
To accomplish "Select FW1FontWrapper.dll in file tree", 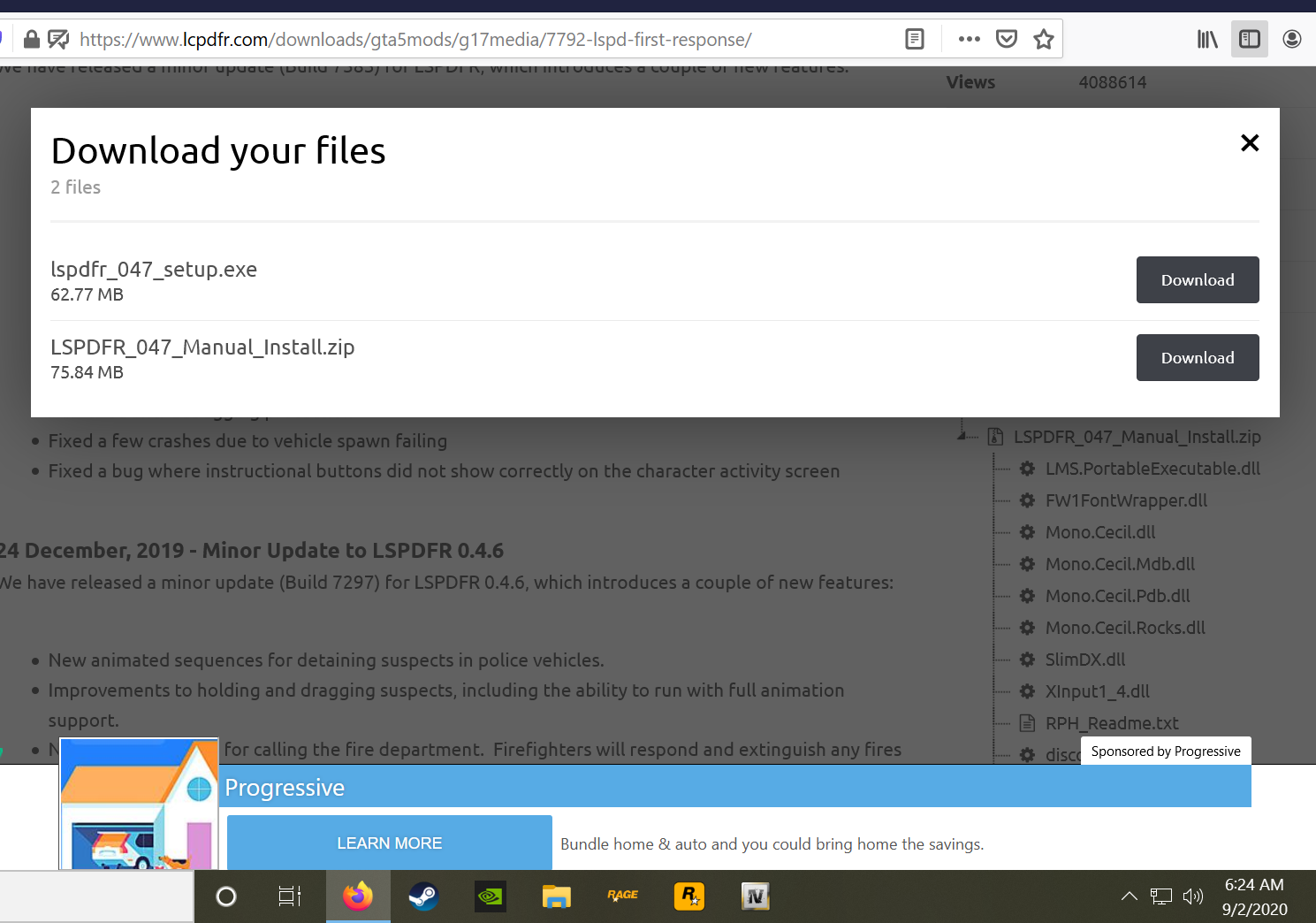I will point(1126,500).
